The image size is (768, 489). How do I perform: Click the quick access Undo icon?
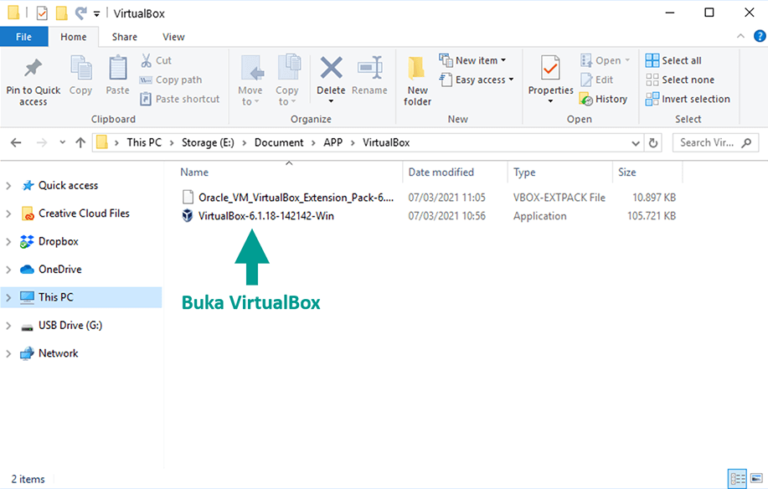81,13
